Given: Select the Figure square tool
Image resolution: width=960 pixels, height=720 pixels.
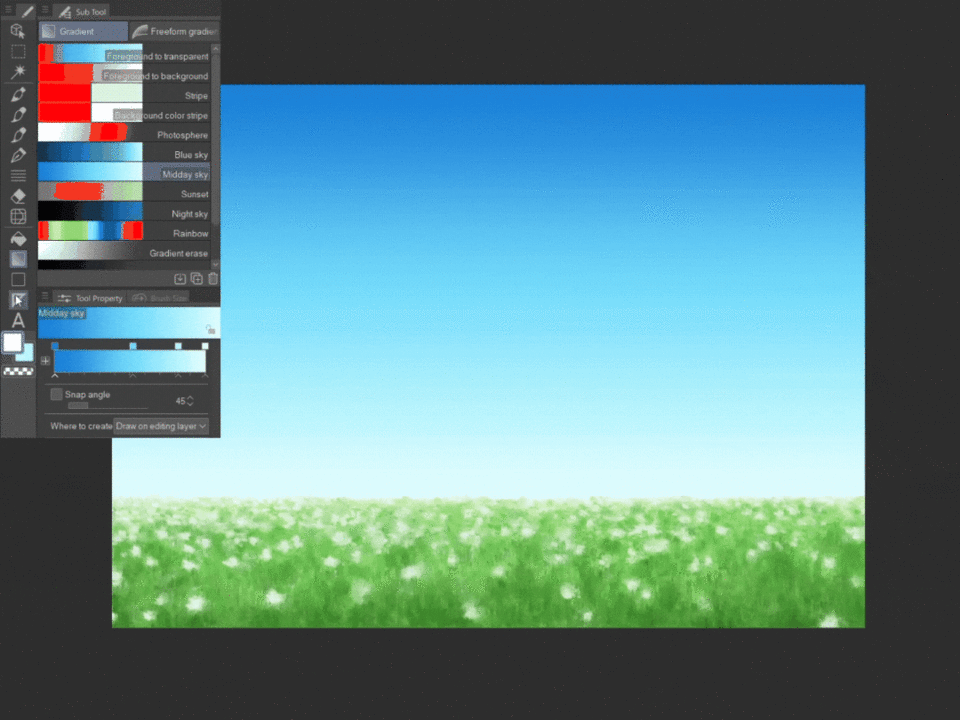Looking at the screenshot, I should pyautogui.click(x=18, y=280).
